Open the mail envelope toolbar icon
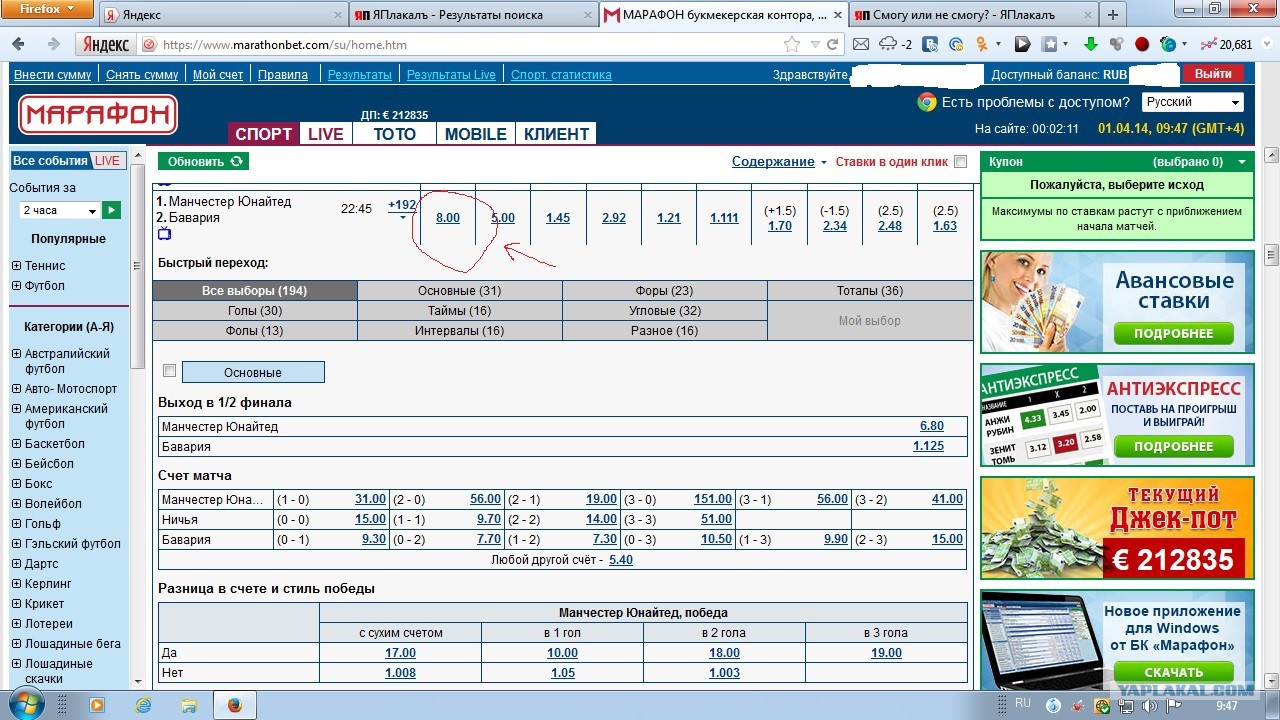The image size is (1280, 720). (861, 44)
